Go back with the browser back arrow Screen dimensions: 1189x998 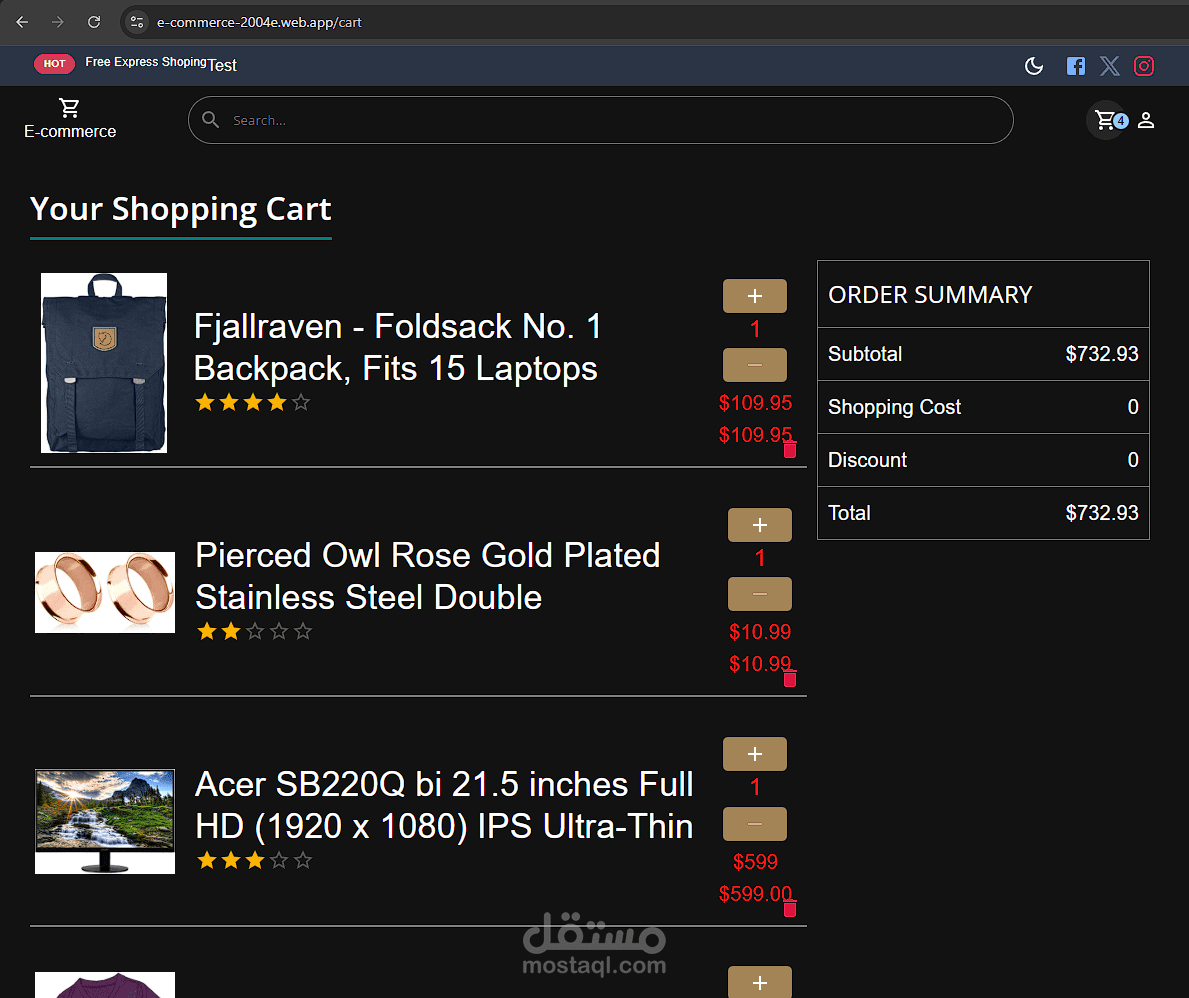click(22, 22)
